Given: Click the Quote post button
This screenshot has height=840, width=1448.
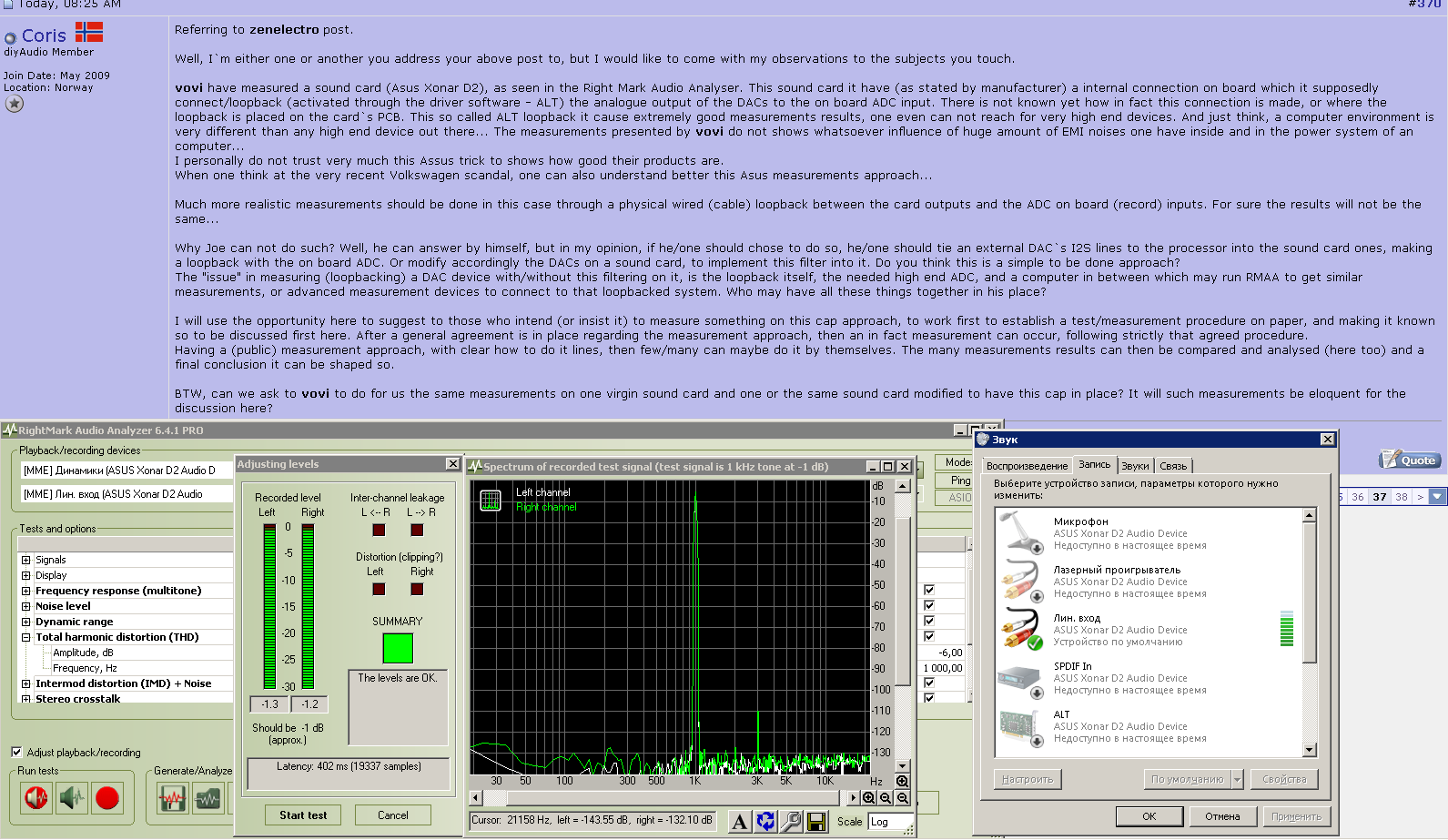Looking at the screenshot, I should pos(1409,460).
